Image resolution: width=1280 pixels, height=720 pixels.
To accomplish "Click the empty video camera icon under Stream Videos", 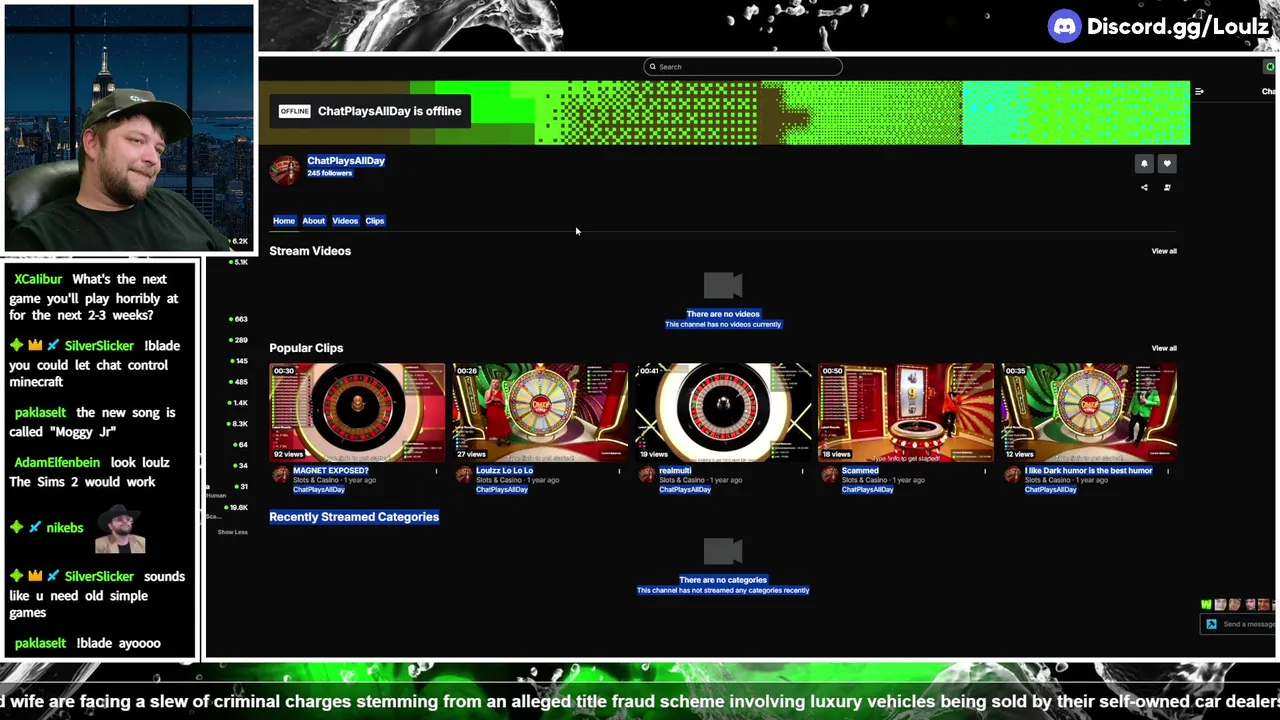I will 723,286.
